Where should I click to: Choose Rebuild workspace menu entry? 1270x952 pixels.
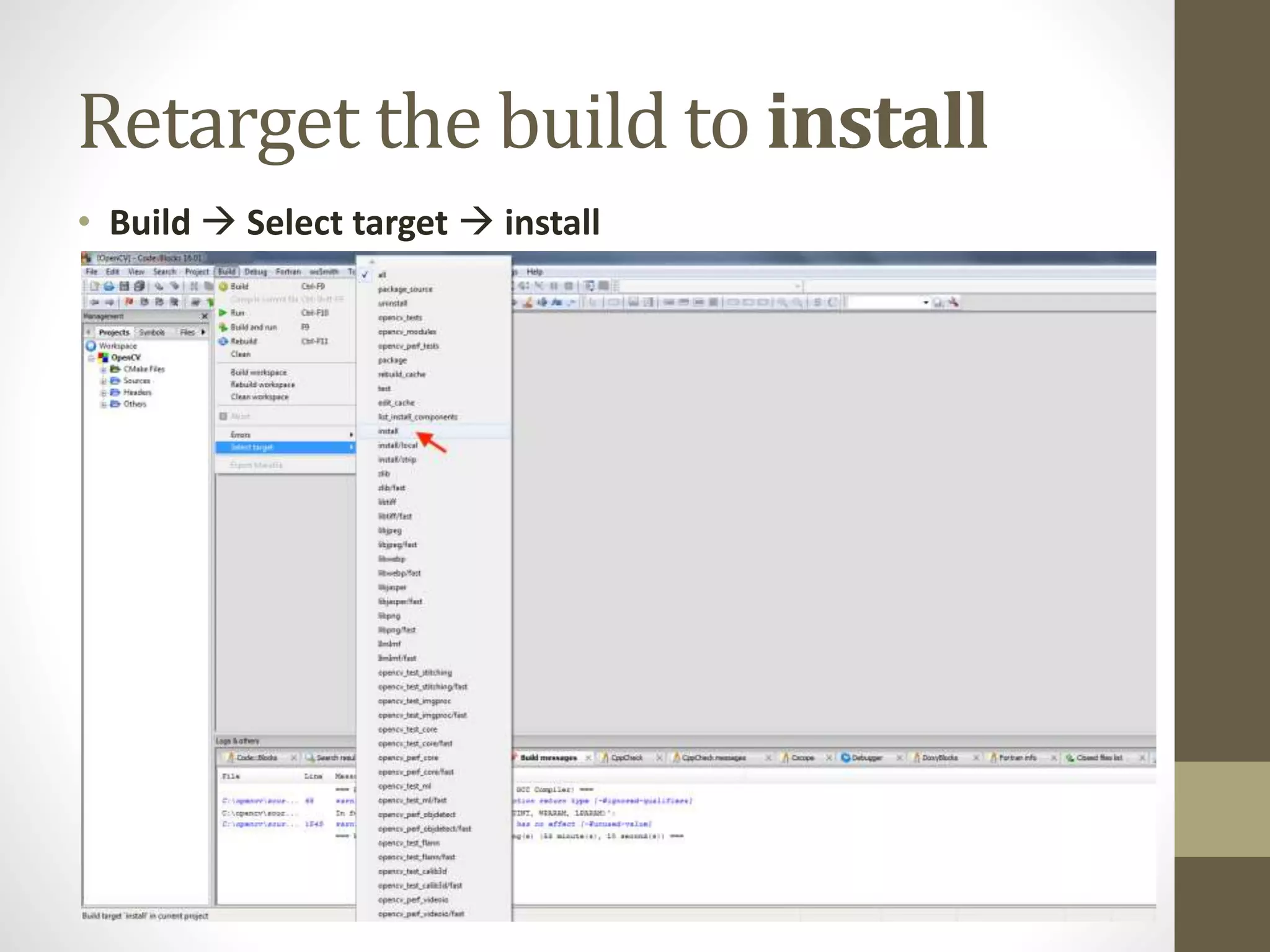[285, 385]
